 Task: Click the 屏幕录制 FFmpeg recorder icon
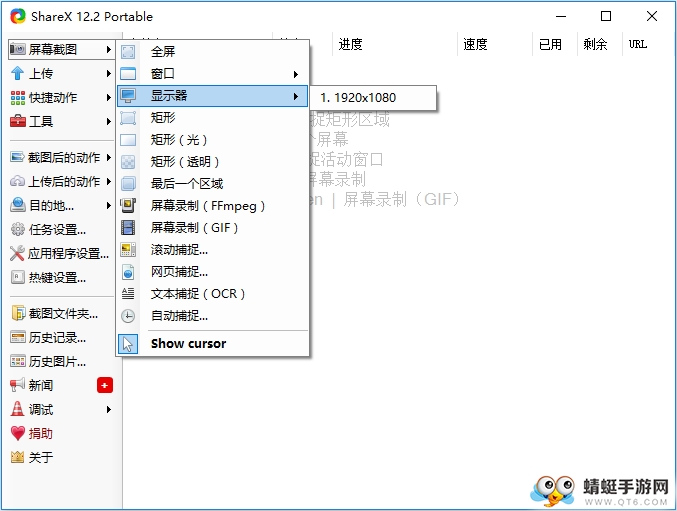pos(128,205)
